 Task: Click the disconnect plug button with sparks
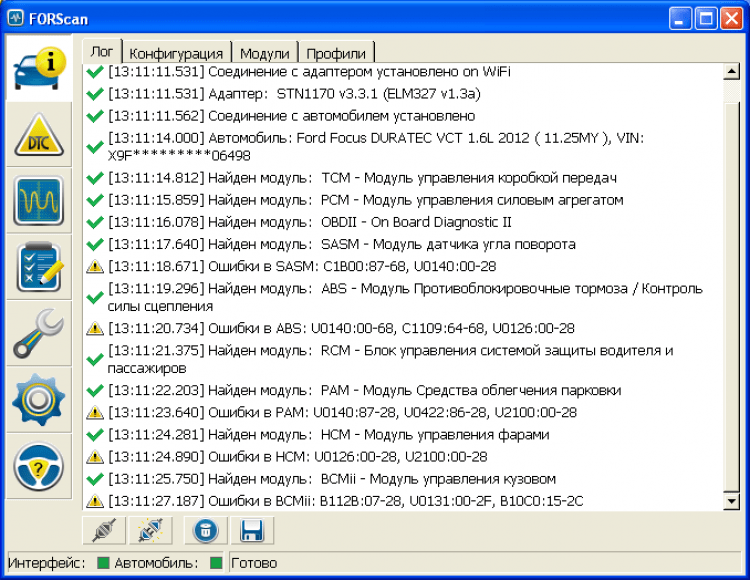click(151, 530)
